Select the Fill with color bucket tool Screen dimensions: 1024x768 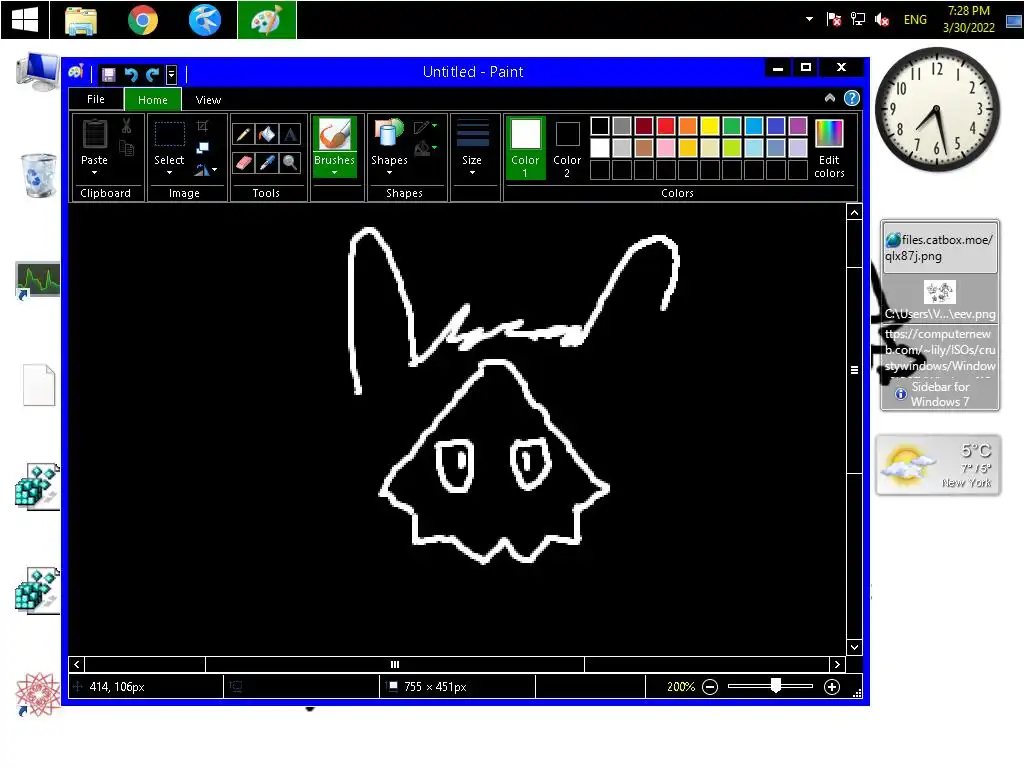point(266,135)
